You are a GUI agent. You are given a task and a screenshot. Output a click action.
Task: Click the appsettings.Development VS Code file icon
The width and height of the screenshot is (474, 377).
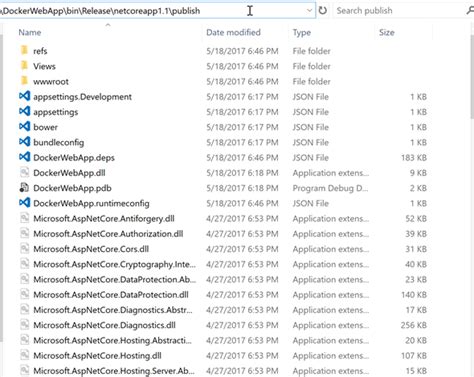point(25,96)
